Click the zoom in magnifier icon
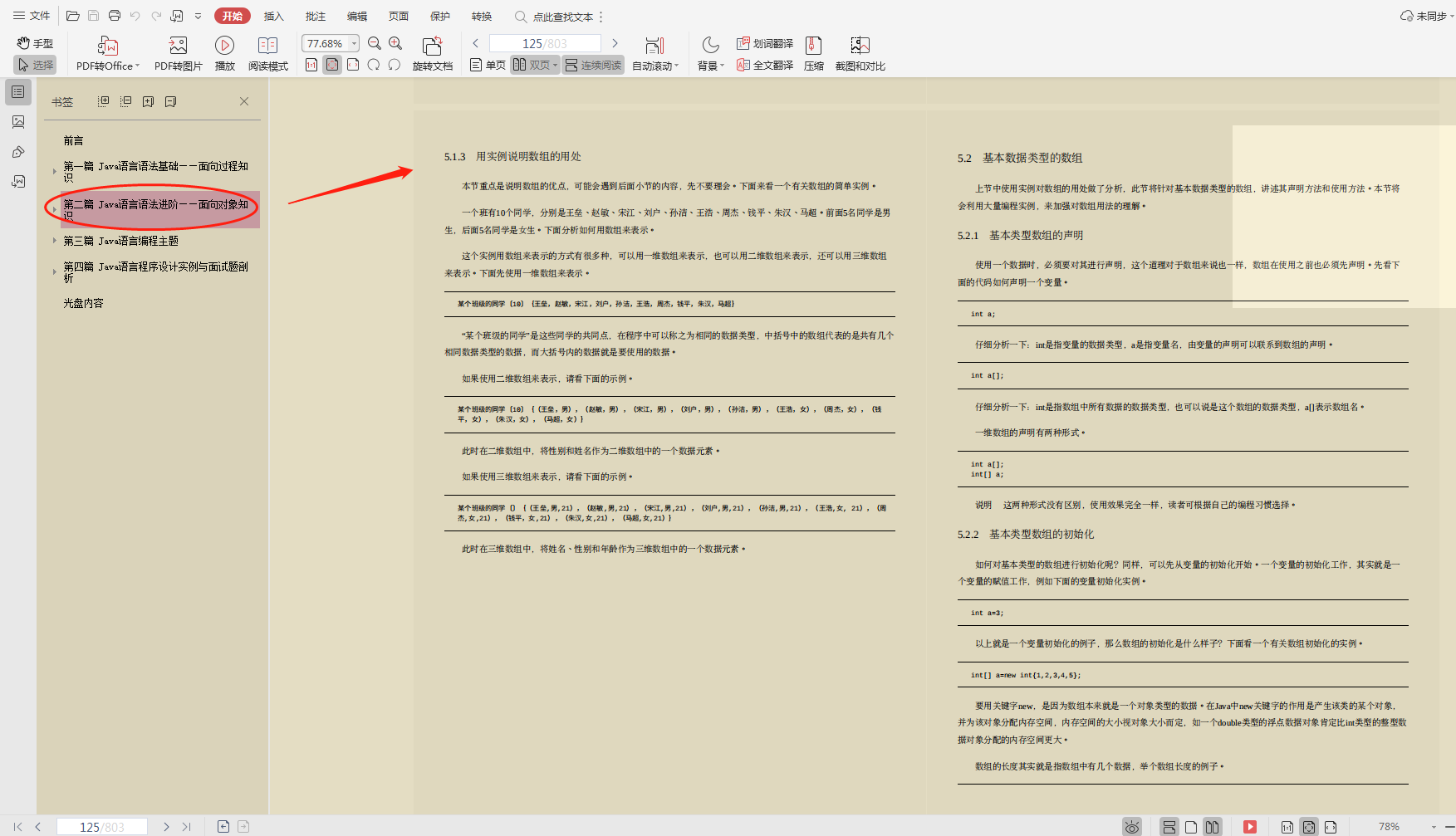The width and height of the screenshot is (1456, 836). pos(395,43)
